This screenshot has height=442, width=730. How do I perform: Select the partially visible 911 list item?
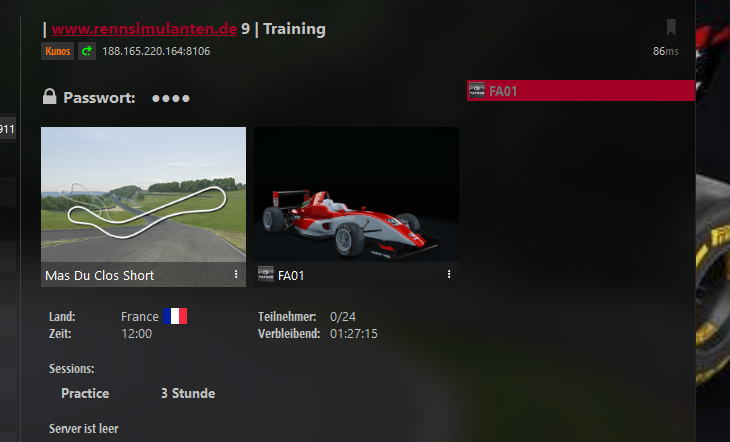click(x=8, y=129)
